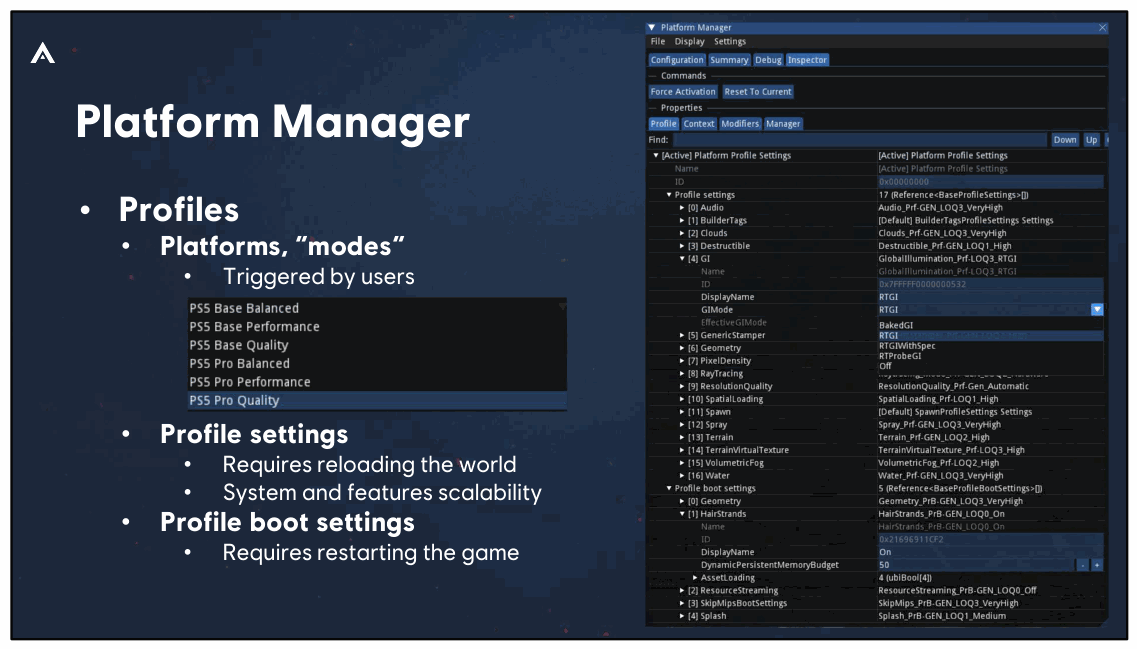Click the Force Activation button
The height and width of the screenshot is (649, 1137).
(683, 92)
